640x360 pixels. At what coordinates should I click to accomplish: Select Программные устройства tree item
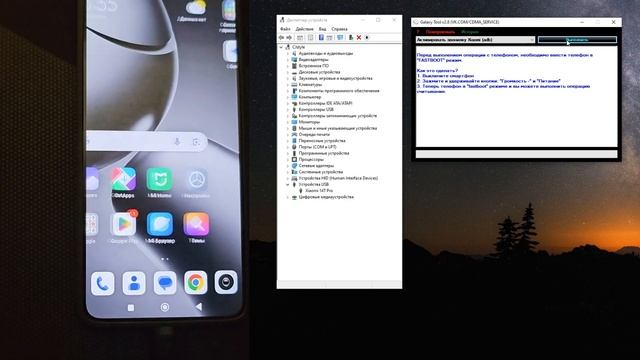[324, 153]
